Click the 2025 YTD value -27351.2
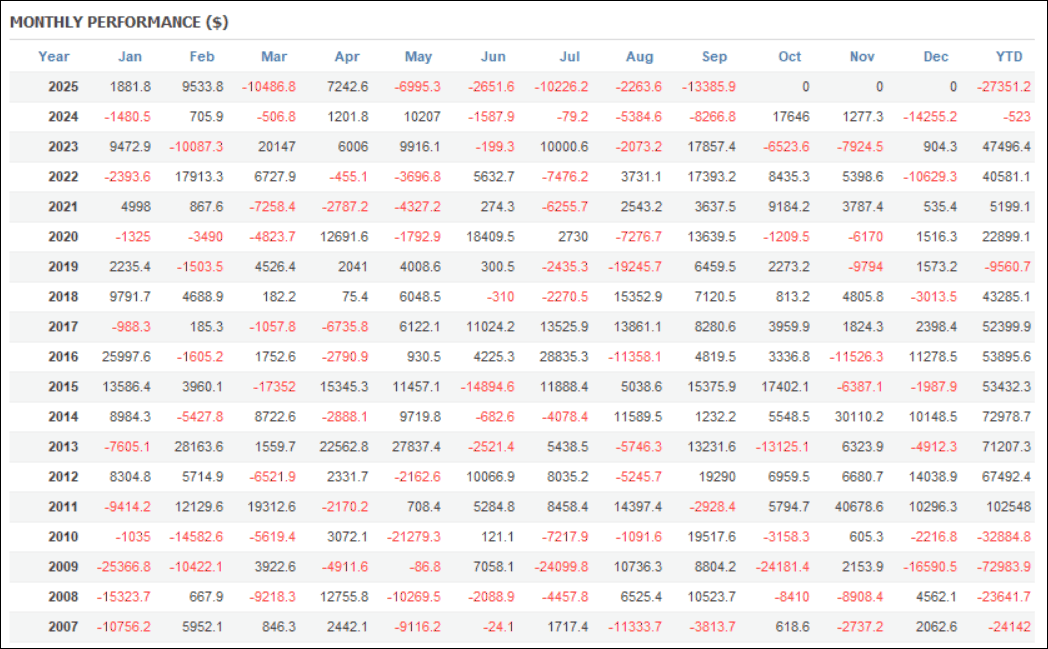Image resolution: width=1048 pixels, height=649 pixels. (x=1003, y=87)
